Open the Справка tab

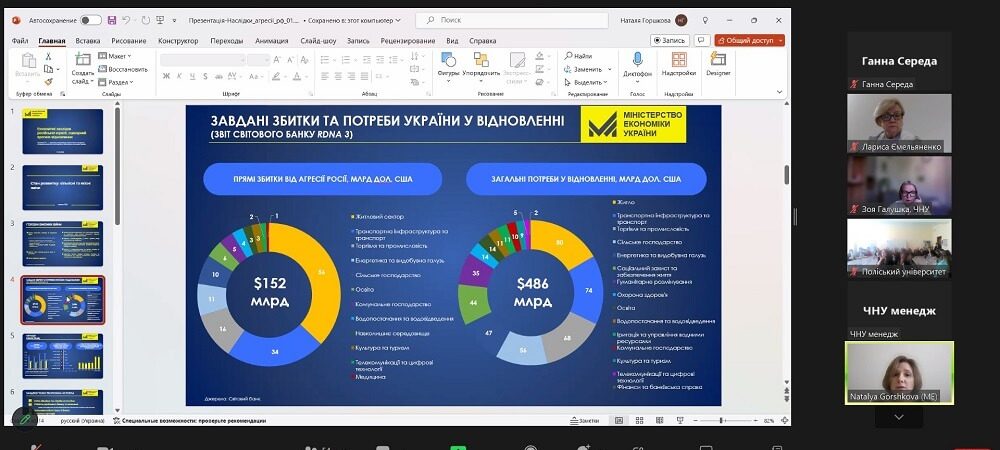tap(482, 41)
